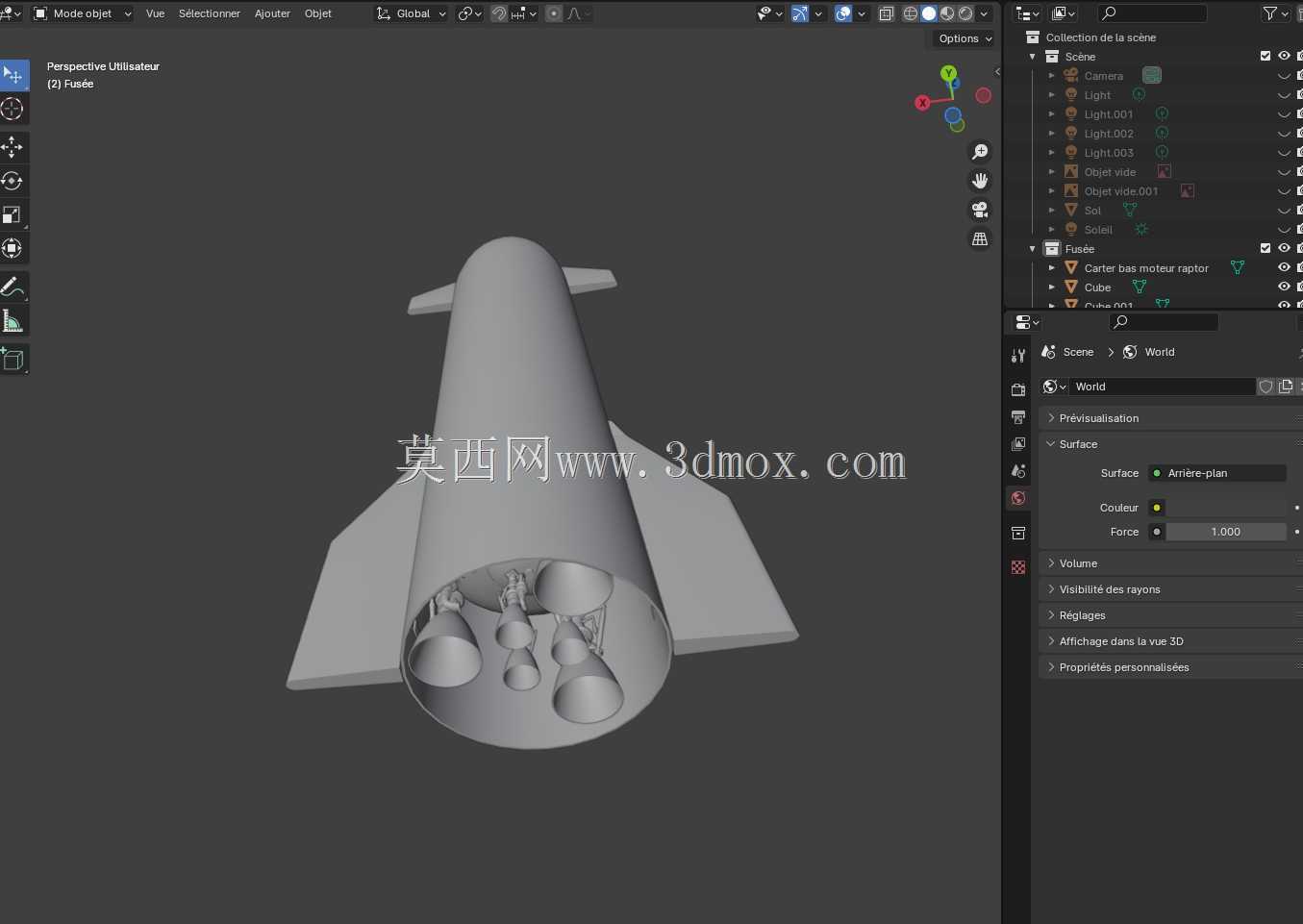Switch to the Output properties tab
This screenshot has width=1303, height=924.
[1018, 417]
